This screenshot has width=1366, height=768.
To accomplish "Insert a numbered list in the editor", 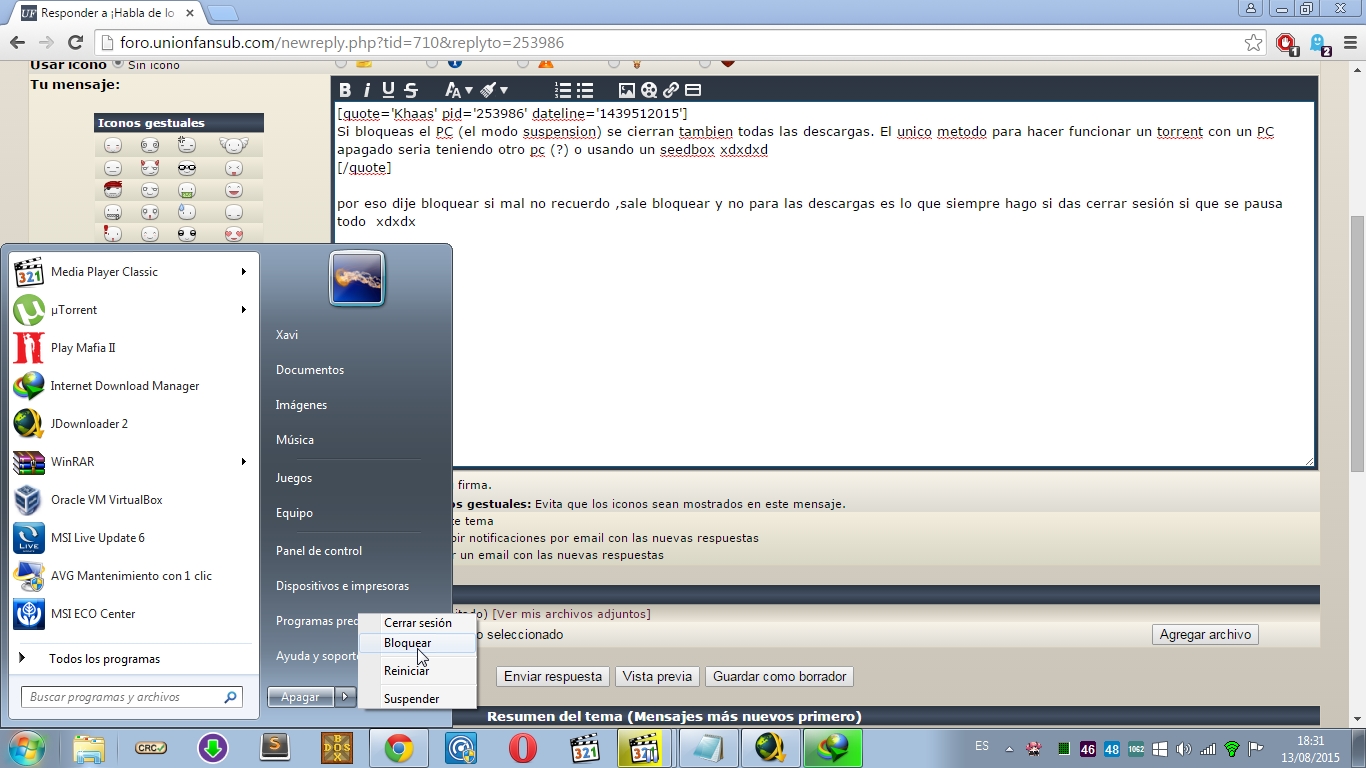I will [563, 90].
